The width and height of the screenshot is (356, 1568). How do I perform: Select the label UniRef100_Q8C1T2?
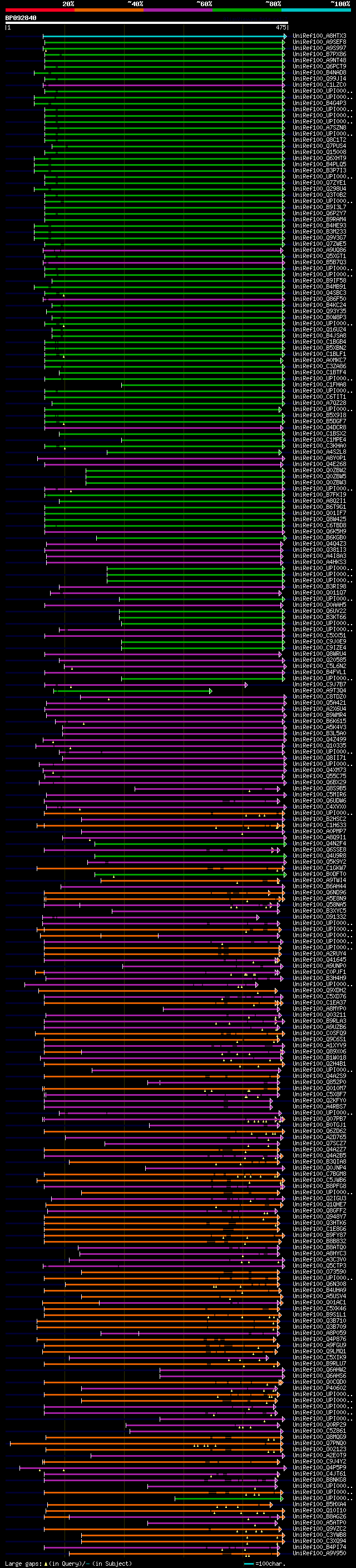319,141
